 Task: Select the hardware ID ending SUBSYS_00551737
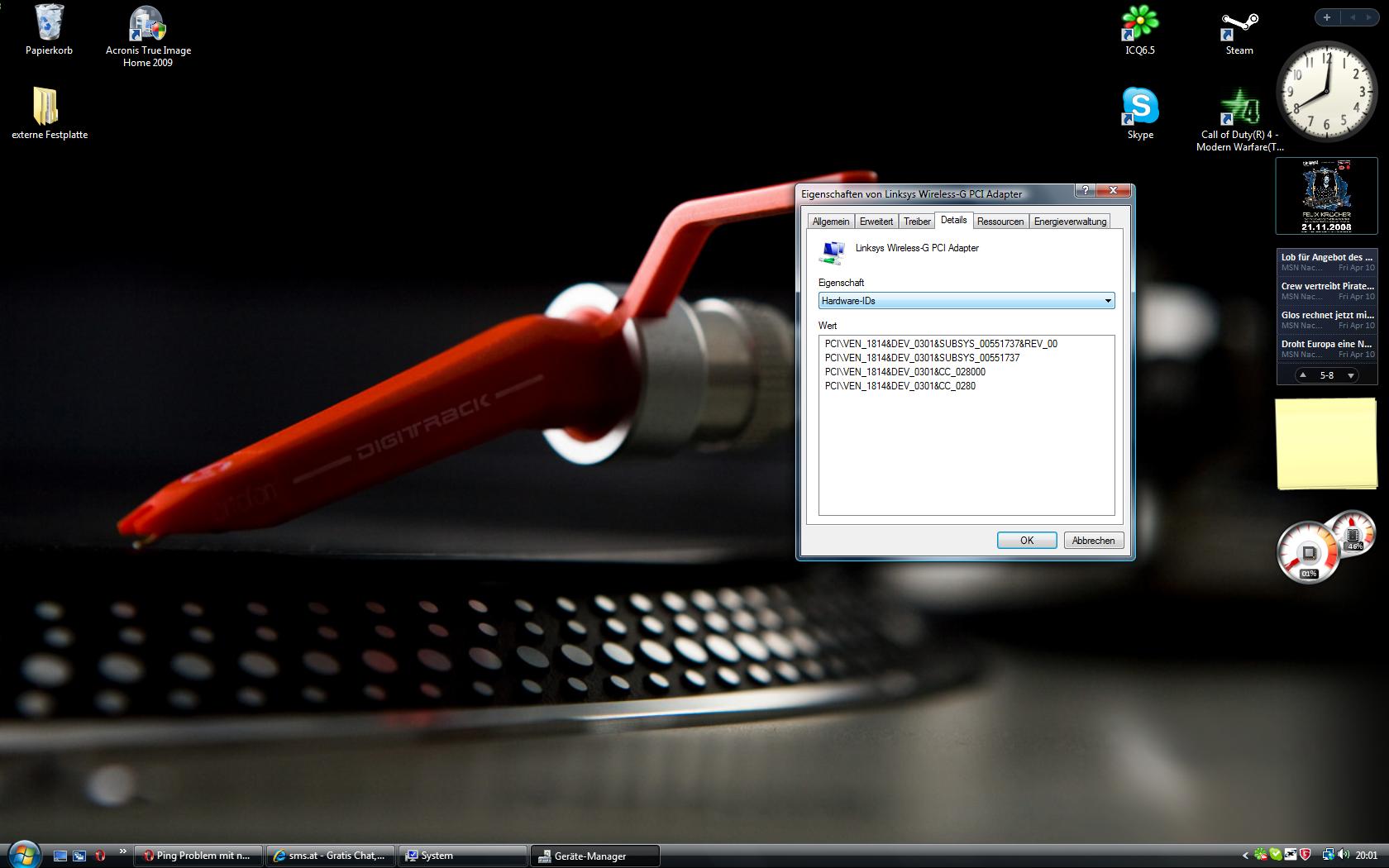coord(922,358)
